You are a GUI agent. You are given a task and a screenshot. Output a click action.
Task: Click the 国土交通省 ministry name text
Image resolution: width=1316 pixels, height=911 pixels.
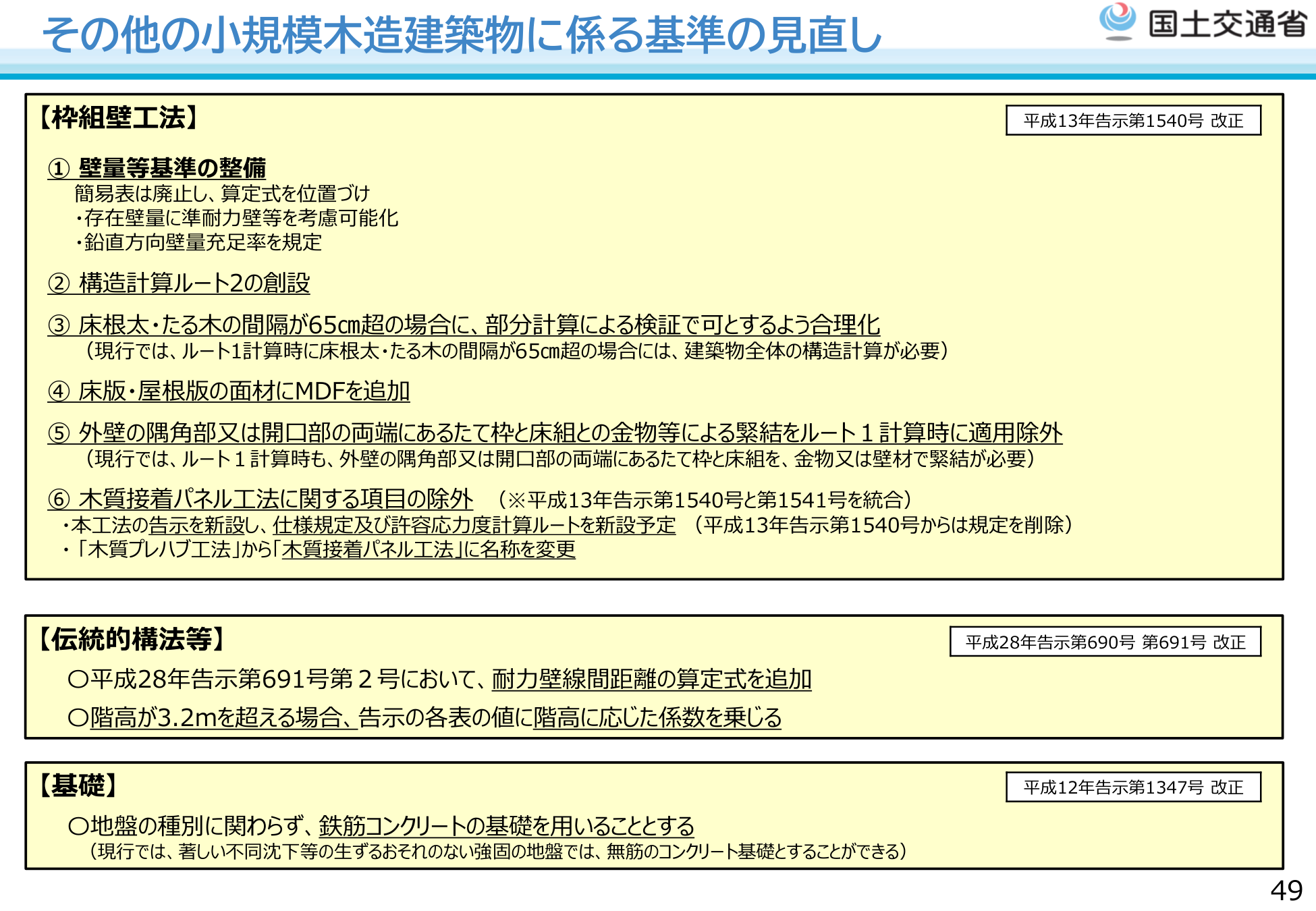point(1228,24)
